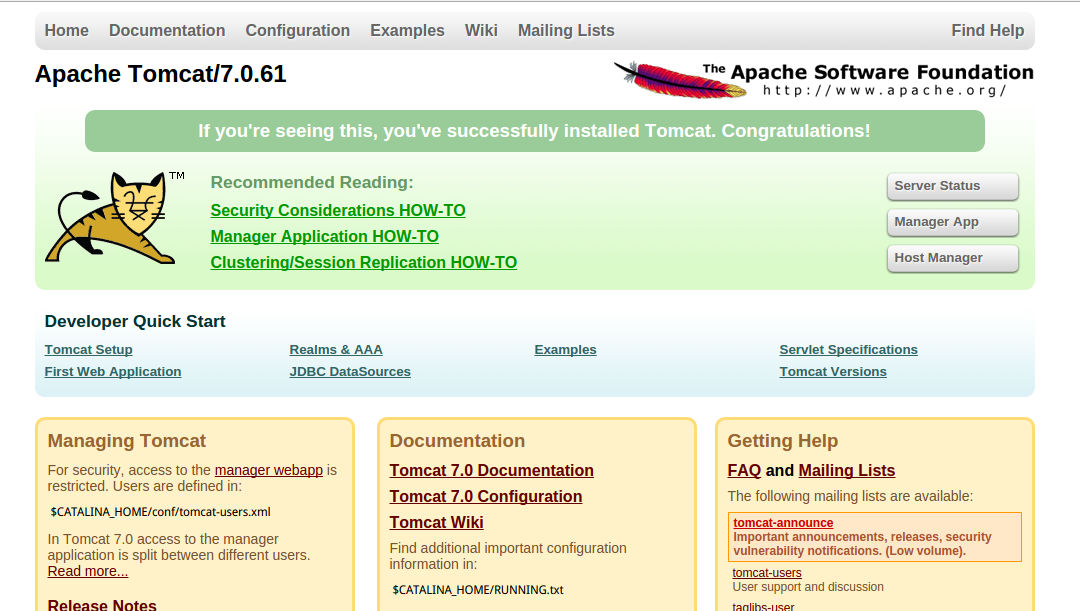This screenshot has width=1080, height=611.
Task: Open the Servlet Specifications link
Action: pyautogui.click(x=849, y=350)
